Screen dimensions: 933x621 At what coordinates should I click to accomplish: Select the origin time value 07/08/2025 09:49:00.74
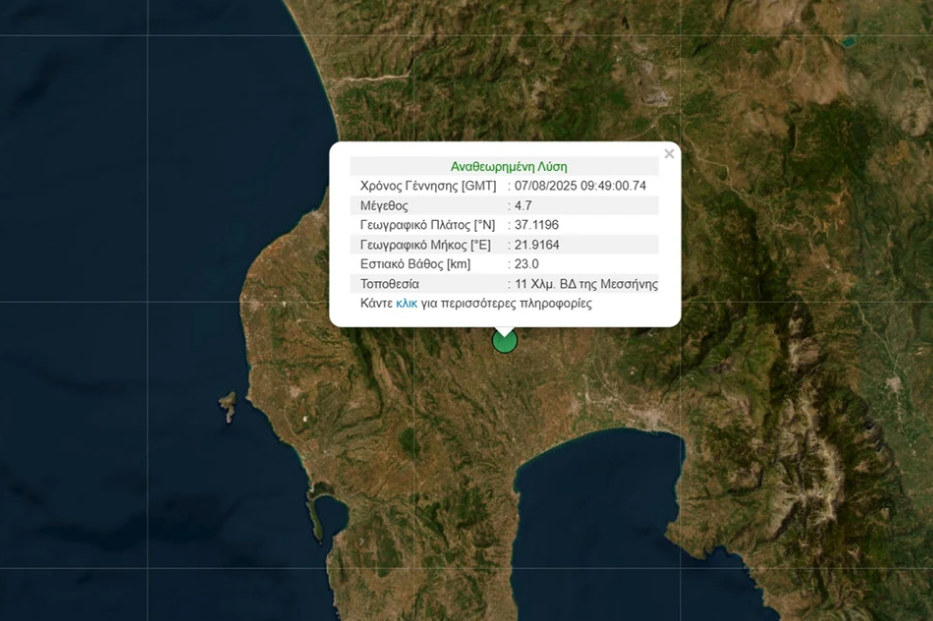point(580,186)
